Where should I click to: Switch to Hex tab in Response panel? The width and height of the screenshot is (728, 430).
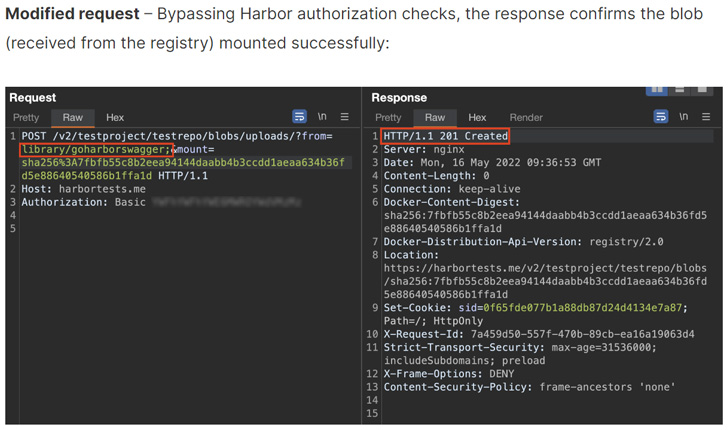click(477, 117)
